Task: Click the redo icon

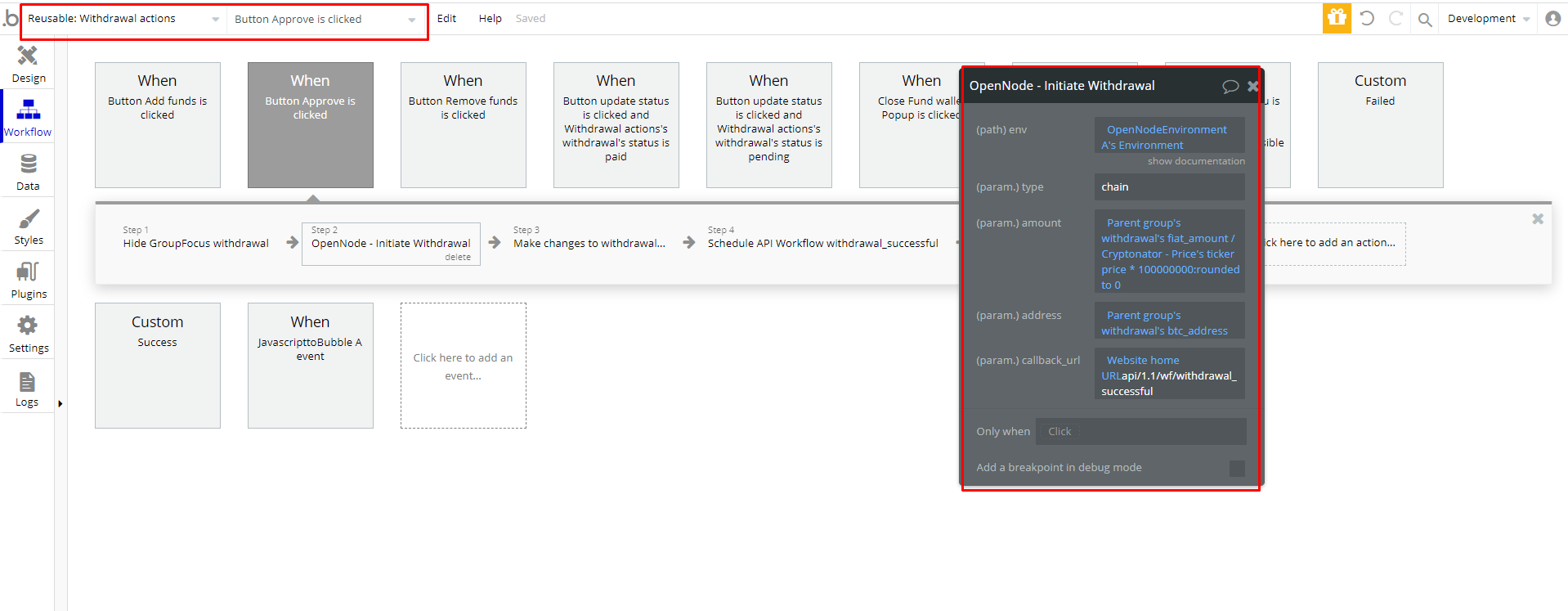Action: pyautogui.click(x=1396, y=18)
